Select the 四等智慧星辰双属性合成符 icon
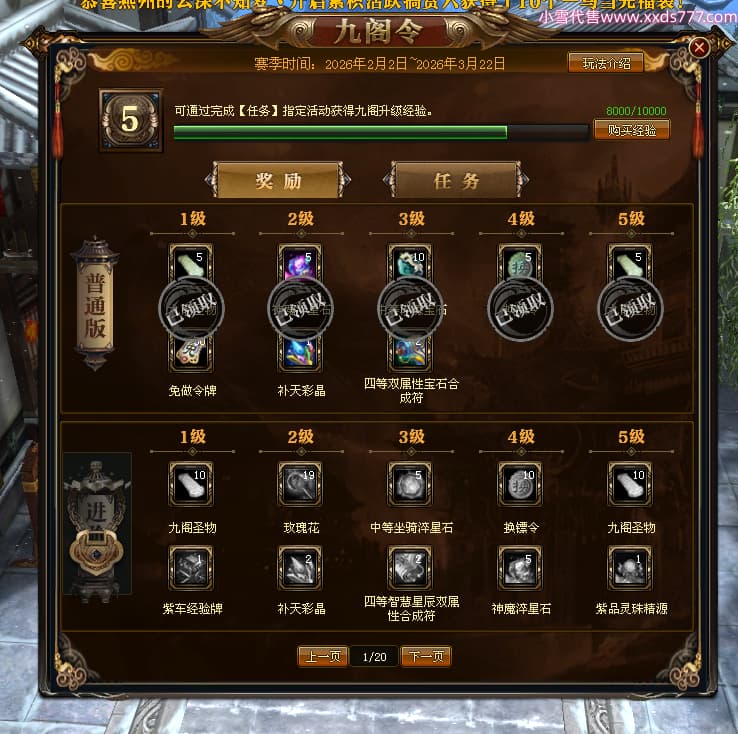The height and width of the screenshot is (734, 738). (x=410, y=567)
